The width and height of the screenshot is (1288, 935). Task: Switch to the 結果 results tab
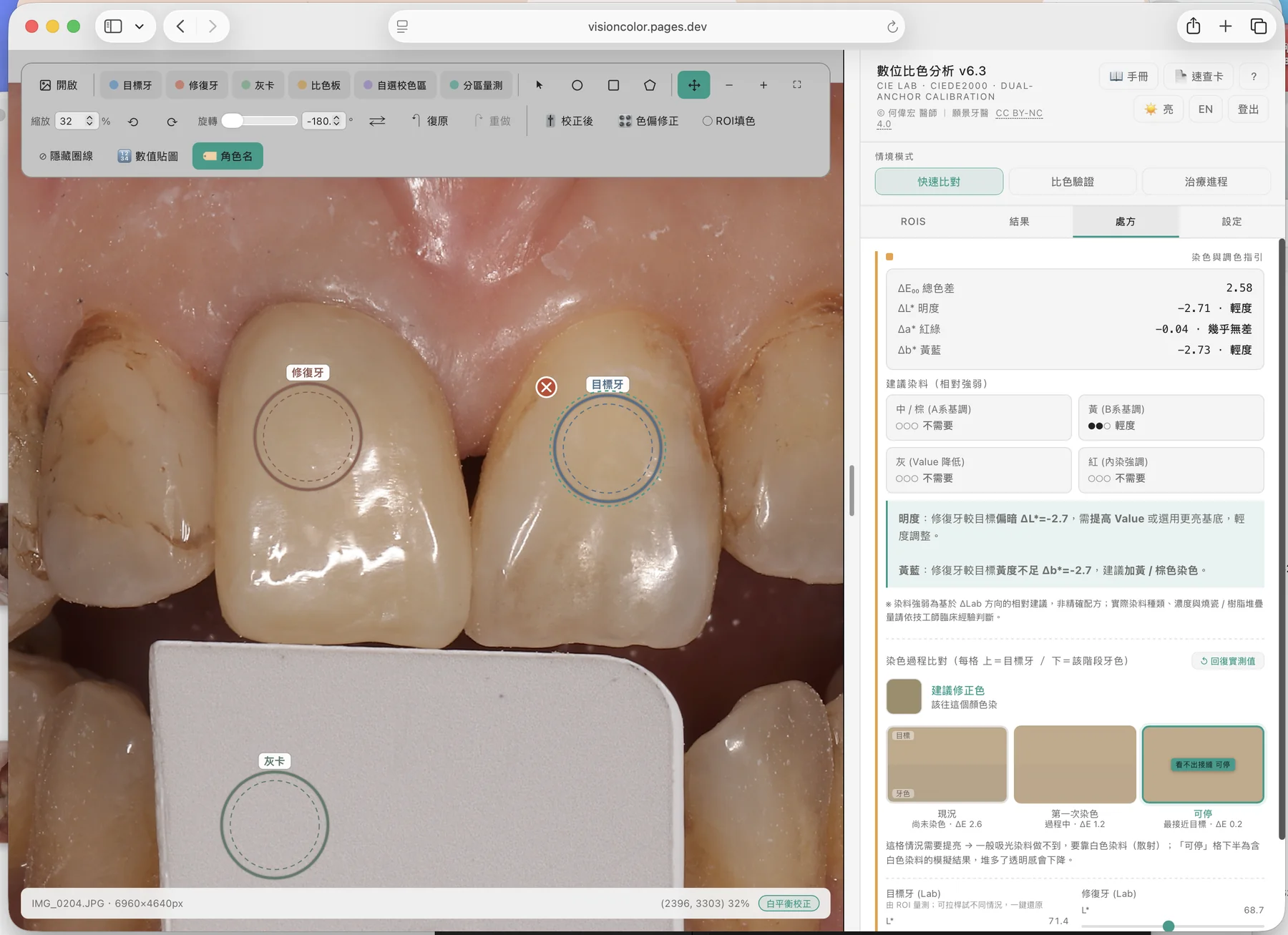tap(1019, 222)
